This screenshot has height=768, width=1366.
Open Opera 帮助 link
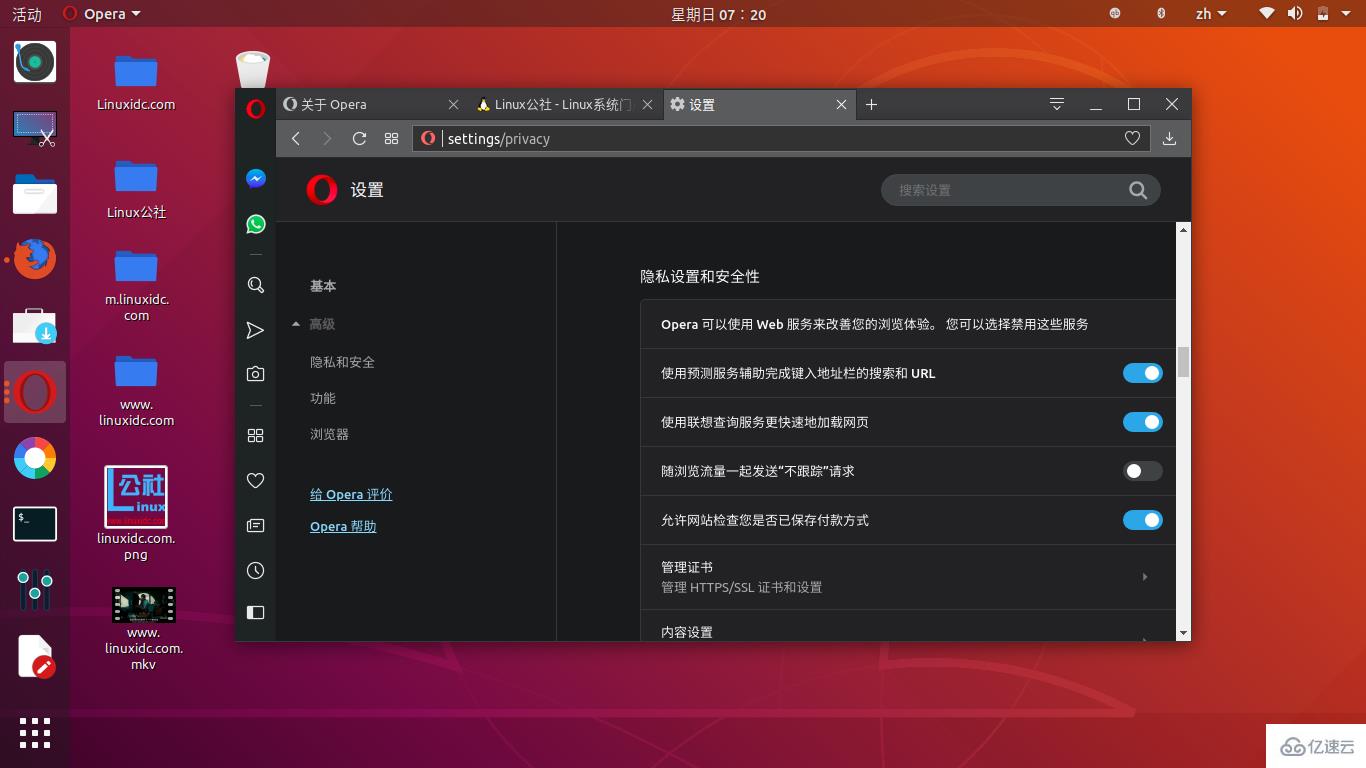click(x=343, y=526)
